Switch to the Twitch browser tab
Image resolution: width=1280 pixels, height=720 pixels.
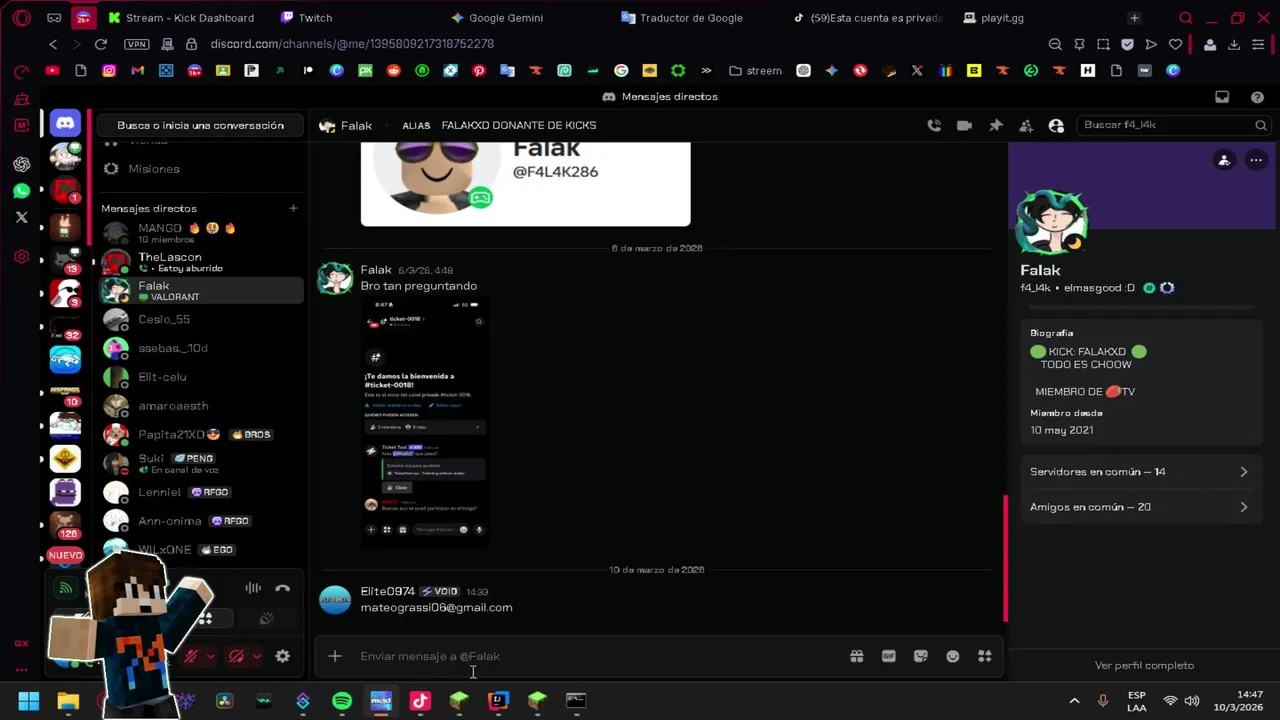308,18
